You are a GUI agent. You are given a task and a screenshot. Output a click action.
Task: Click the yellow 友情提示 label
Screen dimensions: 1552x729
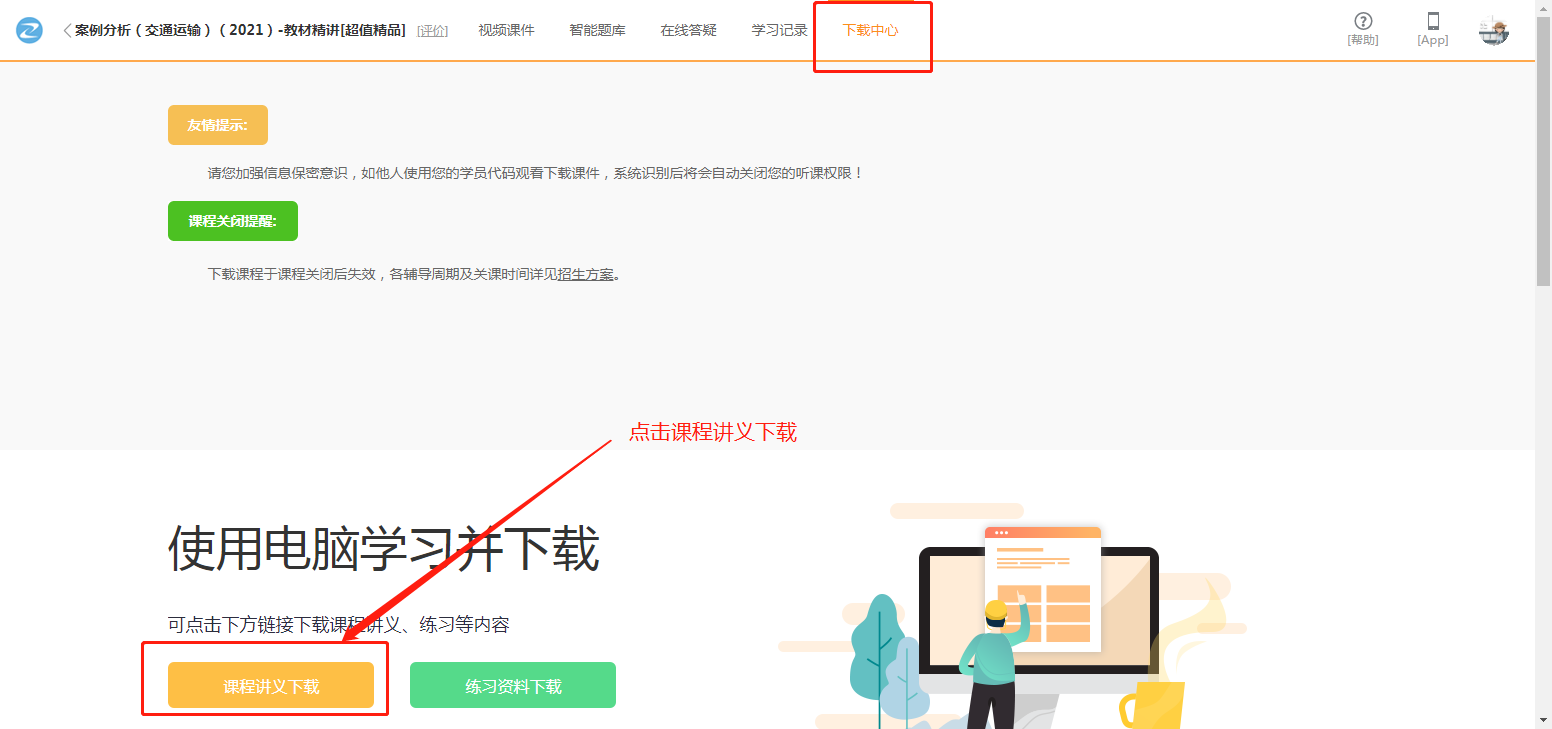[217, 125]
